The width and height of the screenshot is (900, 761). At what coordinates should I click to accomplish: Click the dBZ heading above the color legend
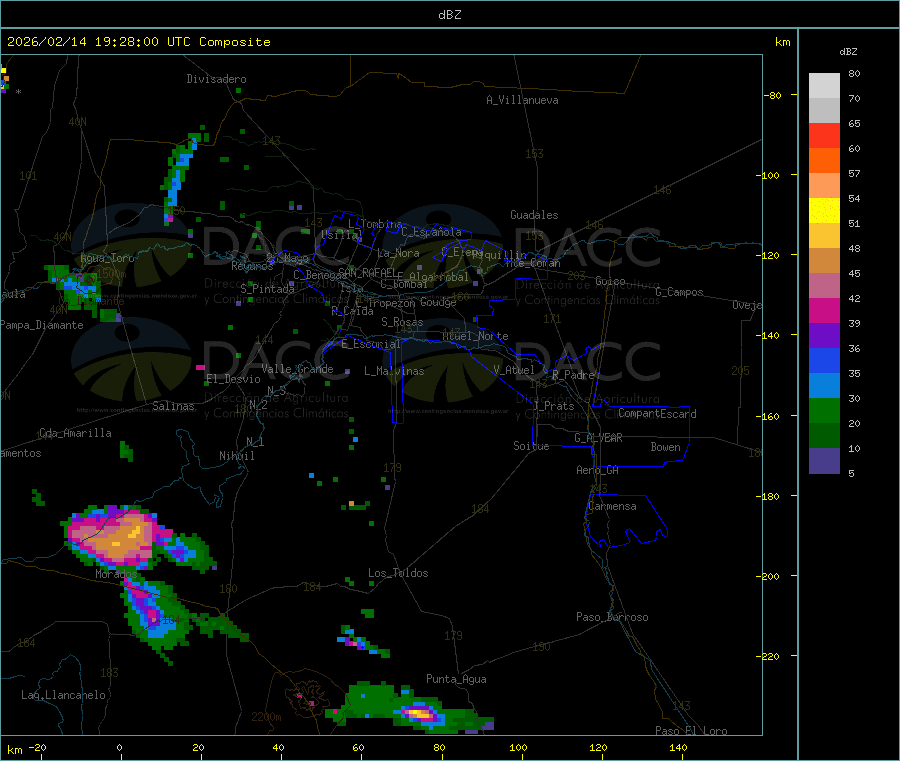coord(848,52)
